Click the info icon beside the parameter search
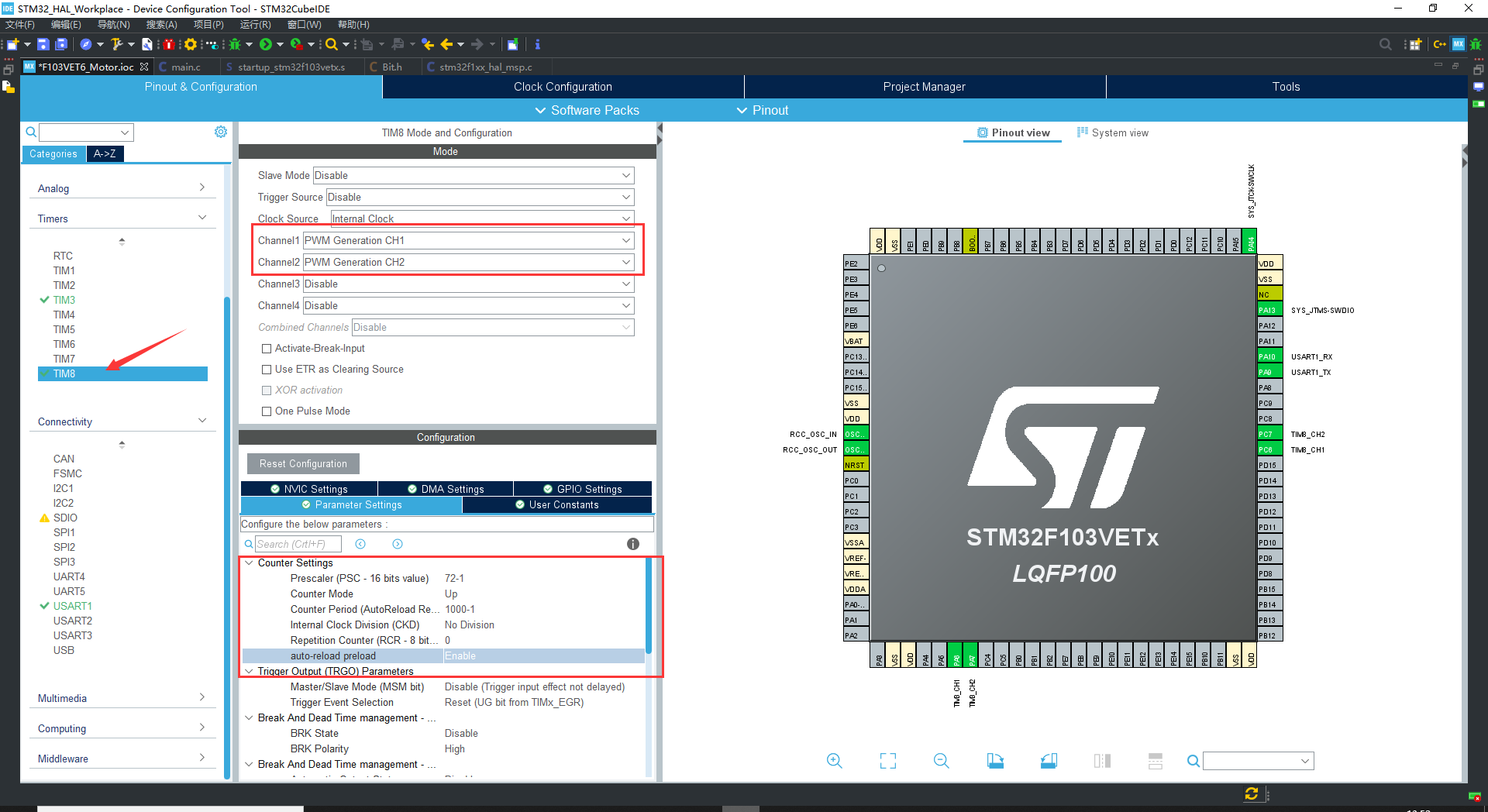 click(x=633, y=544)
